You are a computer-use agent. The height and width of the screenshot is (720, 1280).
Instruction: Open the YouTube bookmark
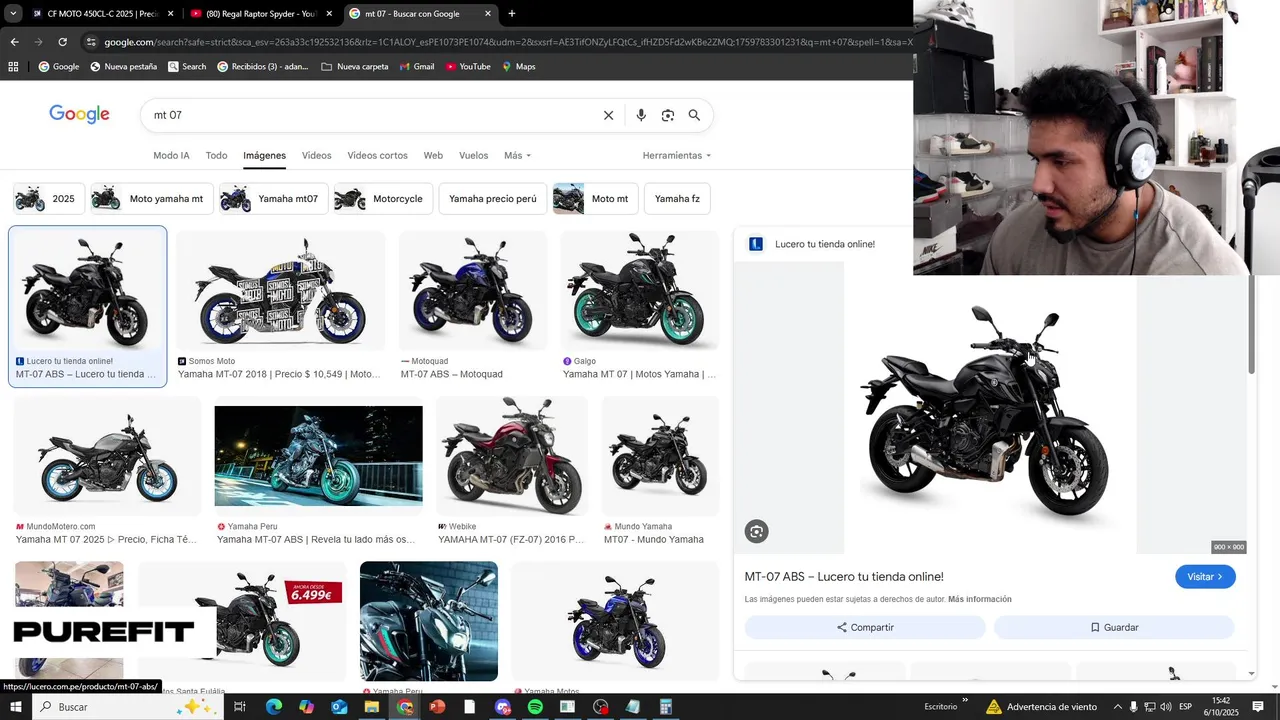tap(468, 67)
